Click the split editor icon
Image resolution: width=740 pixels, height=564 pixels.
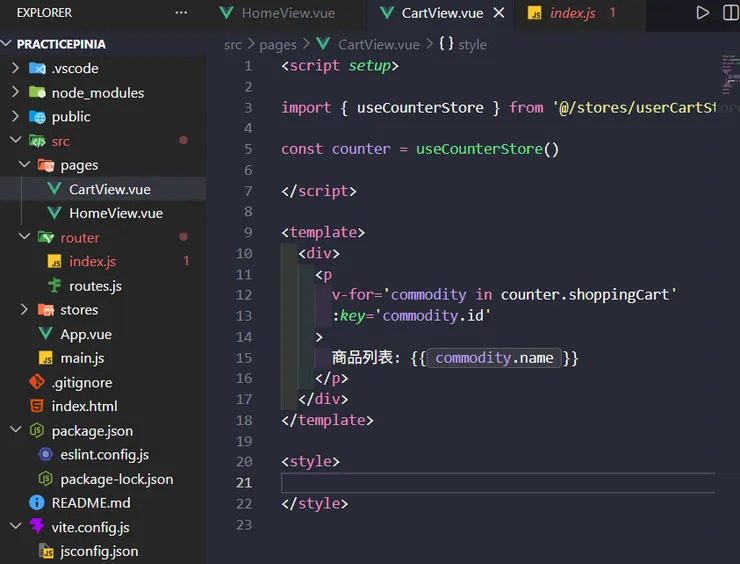coord(731,13)
